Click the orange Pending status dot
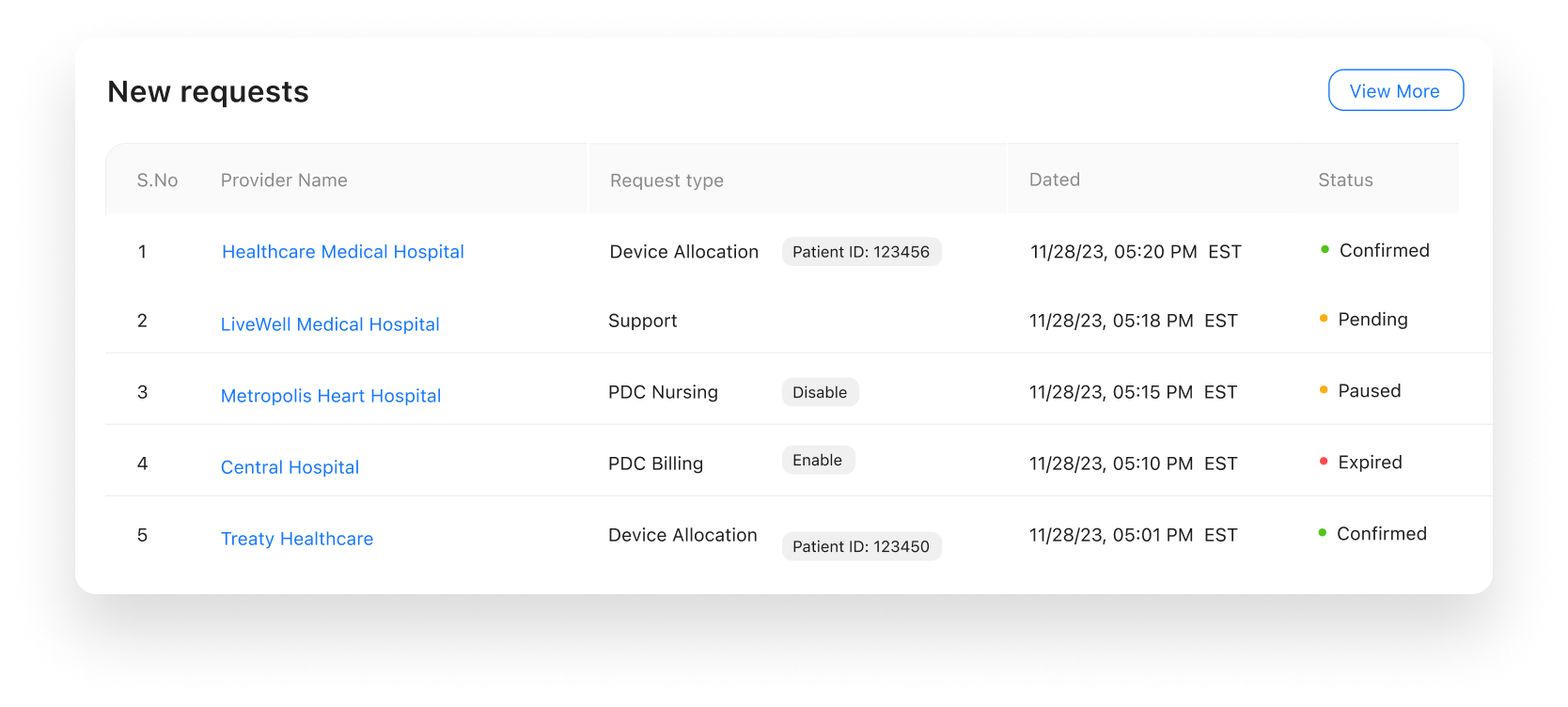 click(x=1325, y=319)
